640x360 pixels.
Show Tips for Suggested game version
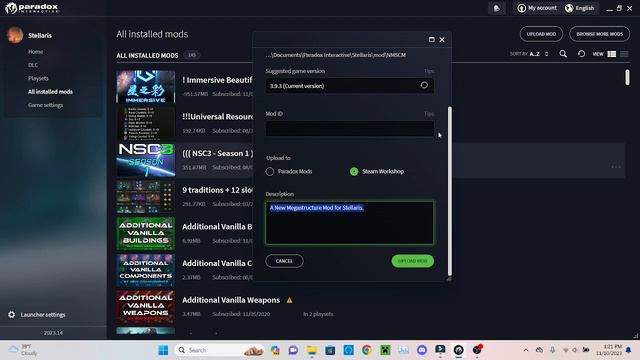pyautogui.click(x=429, y=71)
